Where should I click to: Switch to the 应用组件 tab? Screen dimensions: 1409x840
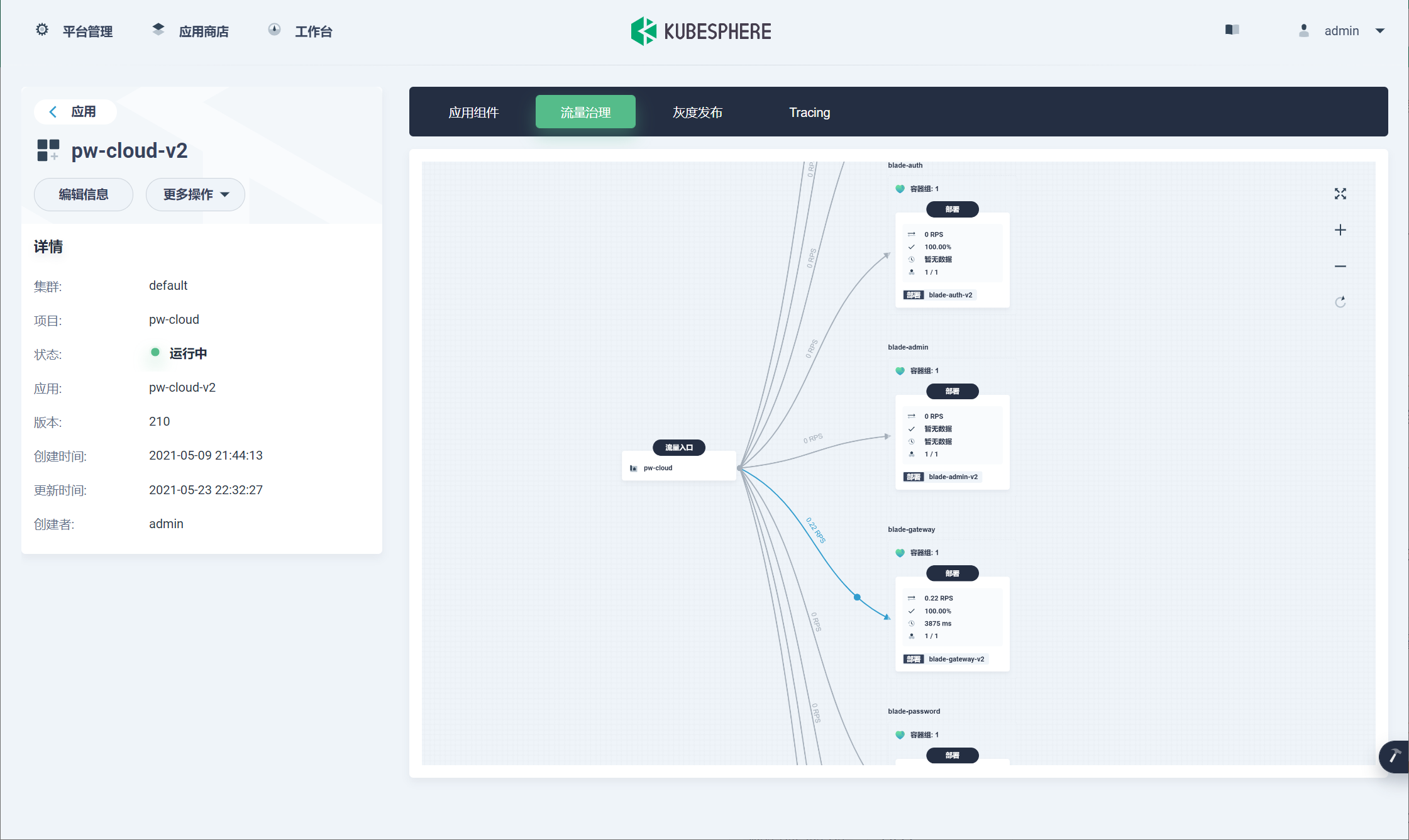click(473, 113)
